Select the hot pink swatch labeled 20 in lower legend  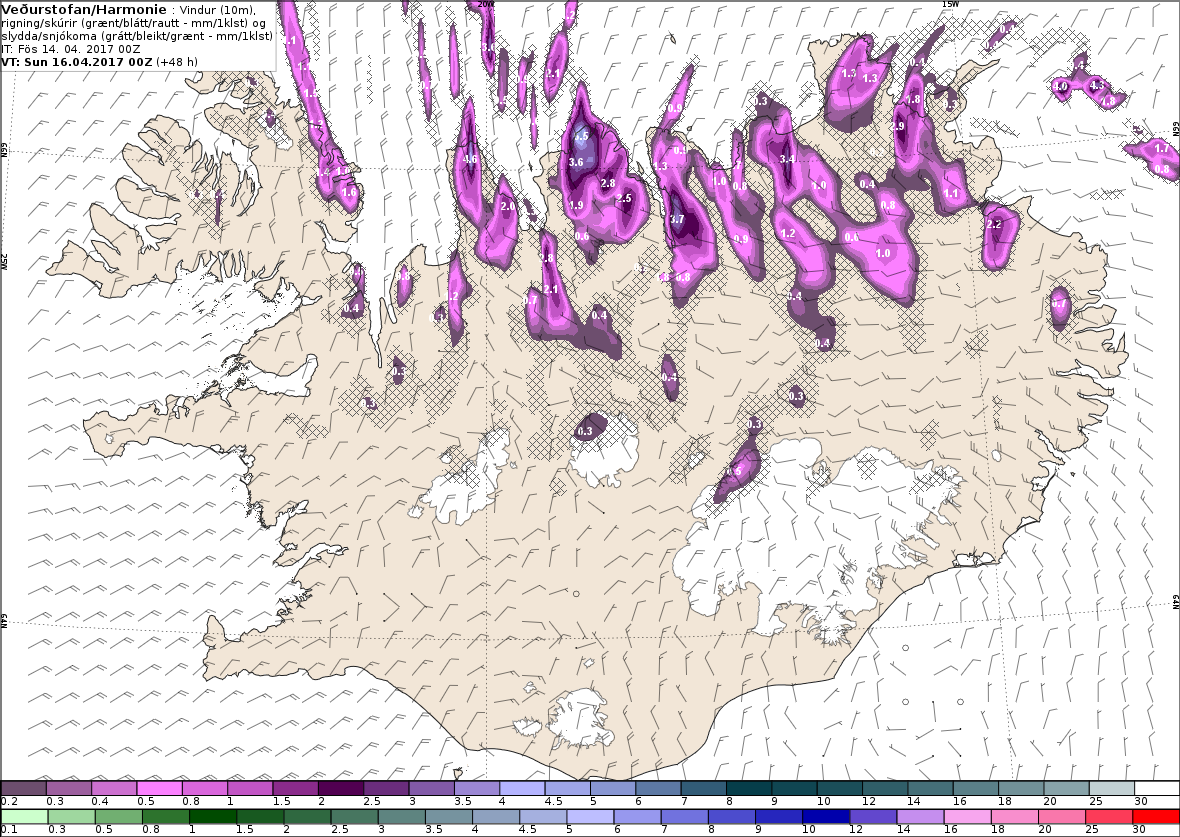click(x=1063, y=817)
